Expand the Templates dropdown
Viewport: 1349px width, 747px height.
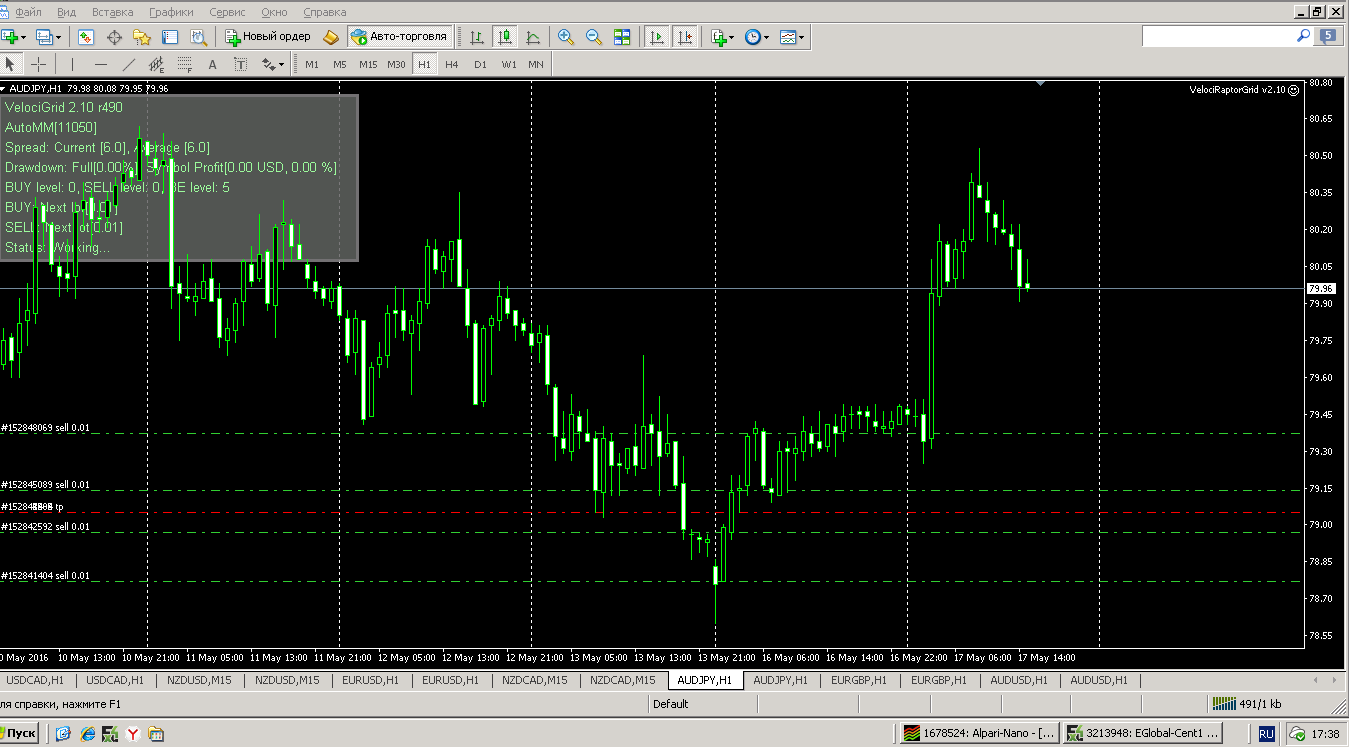click(801, 37)
